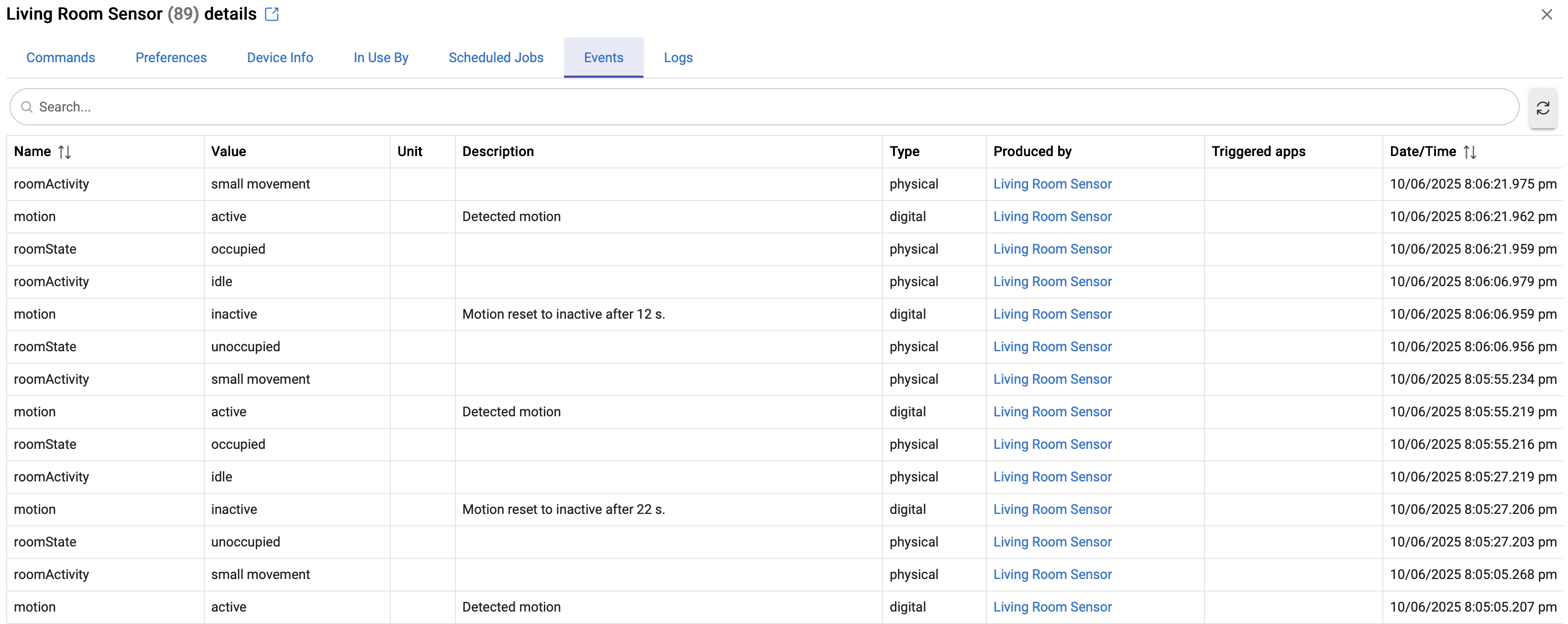Select the active Events tab
The width and height of the screenshot is (1568, 624).
tap(603, 57)
